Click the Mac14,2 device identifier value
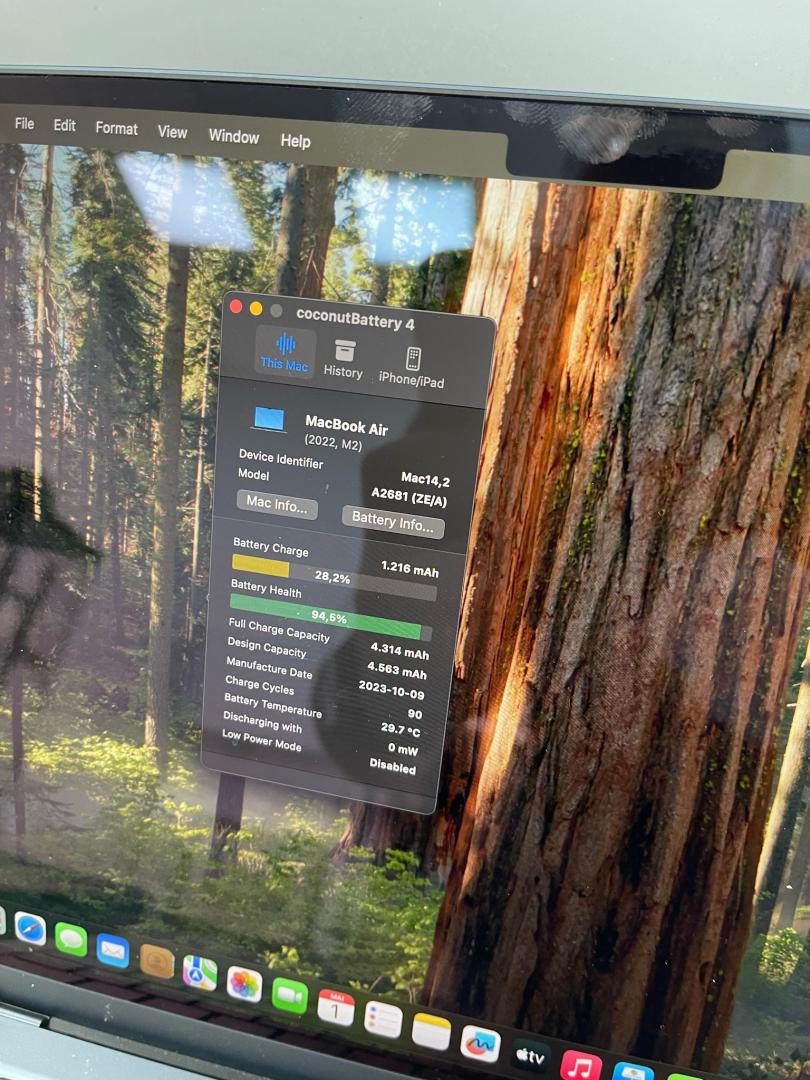 (425, 477)
